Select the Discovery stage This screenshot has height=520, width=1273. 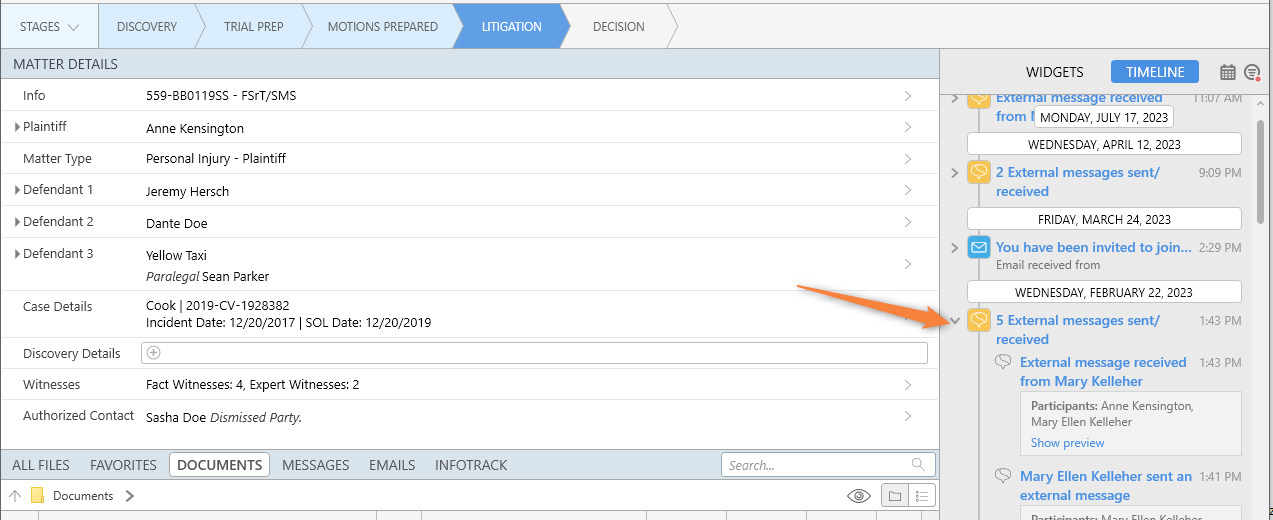pyautogui.click(x=147, y=27)
